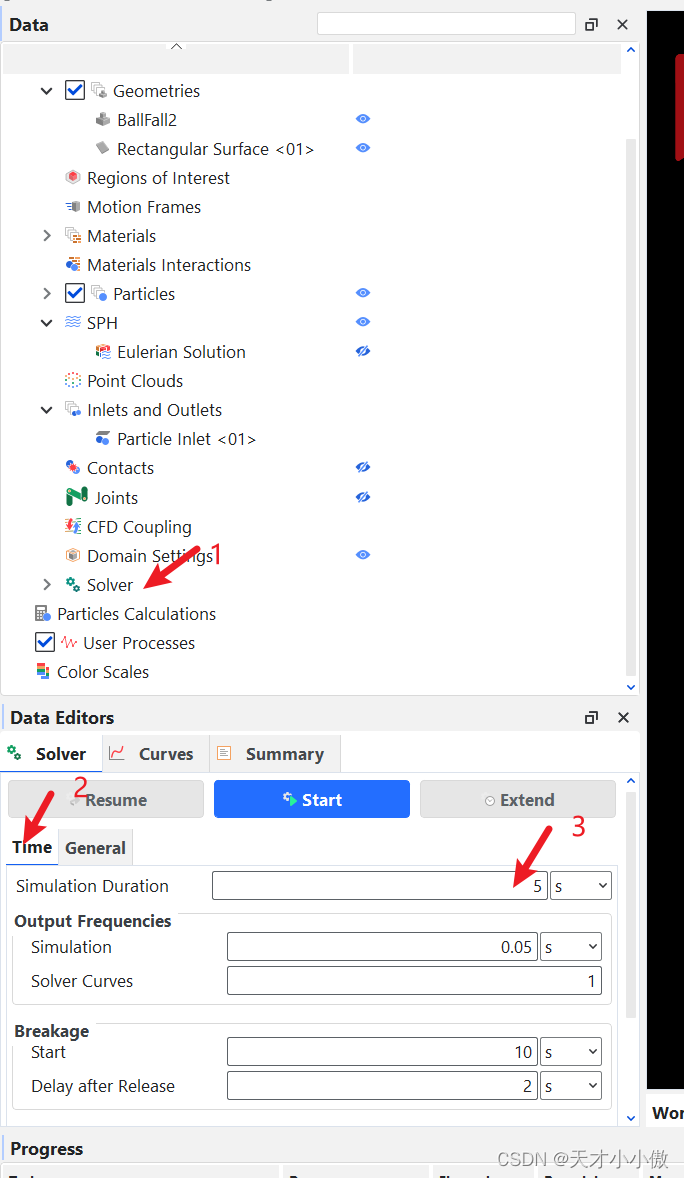Toggle Domain Settings visibility eye
Screen dimensions: 684x1178
363,554
